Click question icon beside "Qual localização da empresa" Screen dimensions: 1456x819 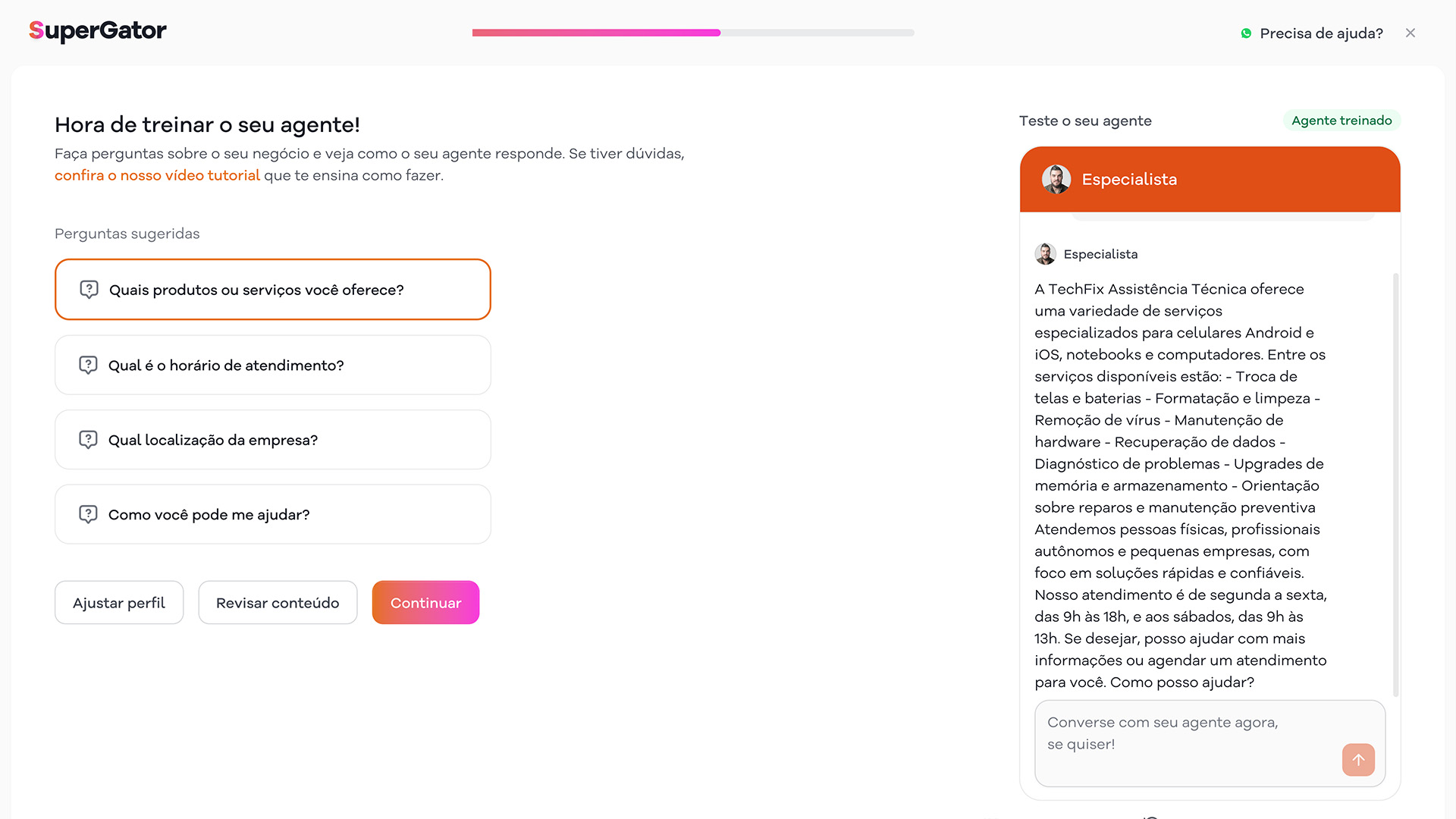tap(88, 440)
